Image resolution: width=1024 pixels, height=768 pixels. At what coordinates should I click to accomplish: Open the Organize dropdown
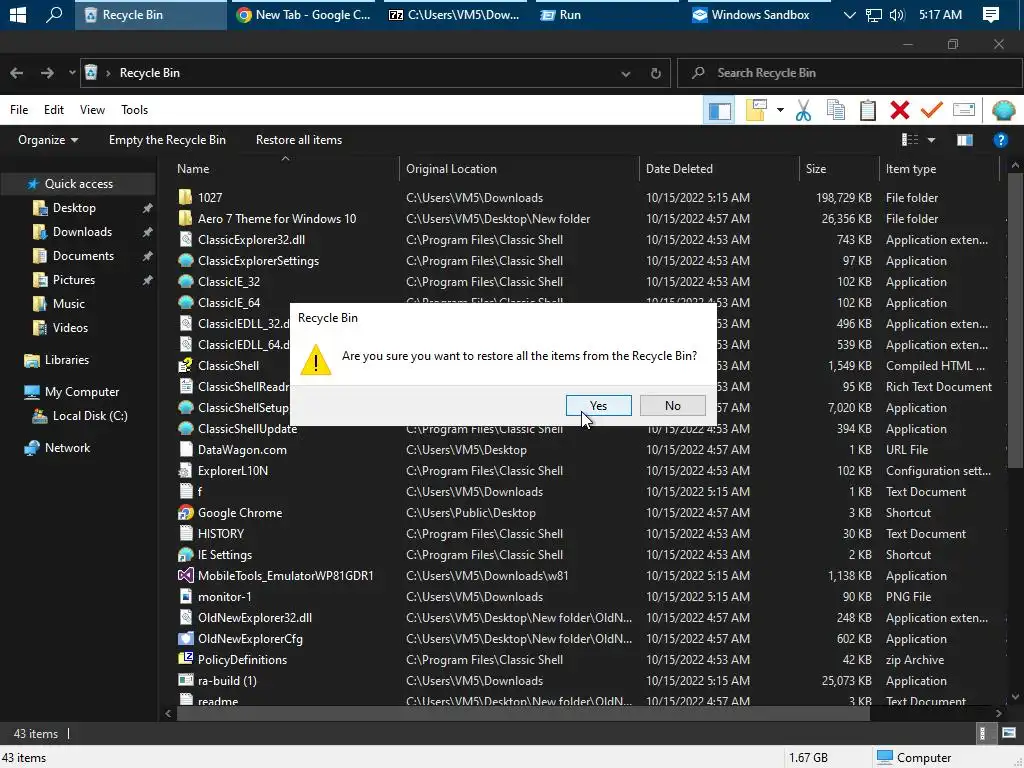click(x=48, y=140)
